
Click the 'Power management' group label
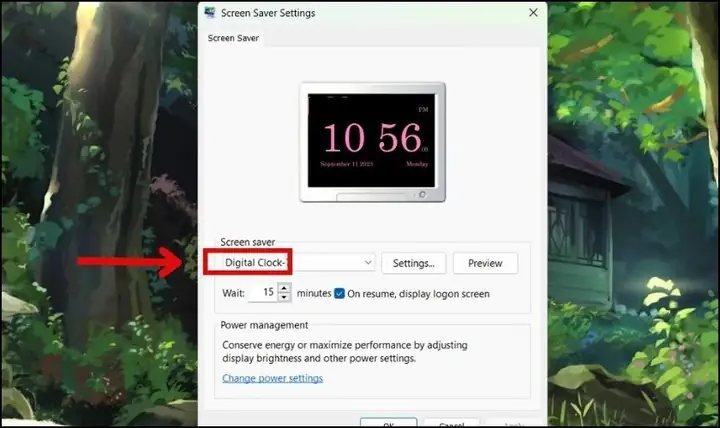tap(264, 325)
